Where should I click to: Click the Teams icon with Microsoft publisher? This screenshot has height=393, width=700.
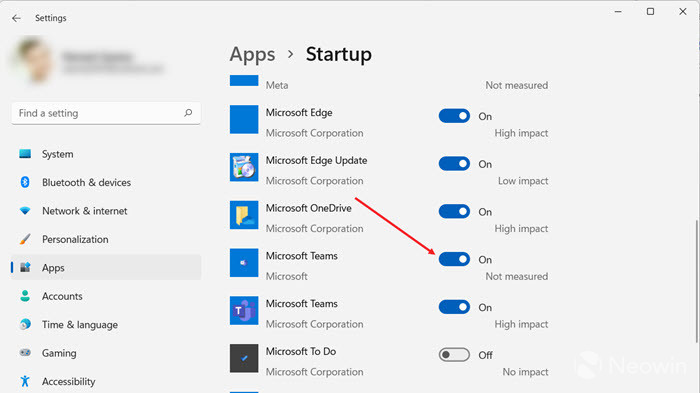pyautogui.click(x=244, y=263)
